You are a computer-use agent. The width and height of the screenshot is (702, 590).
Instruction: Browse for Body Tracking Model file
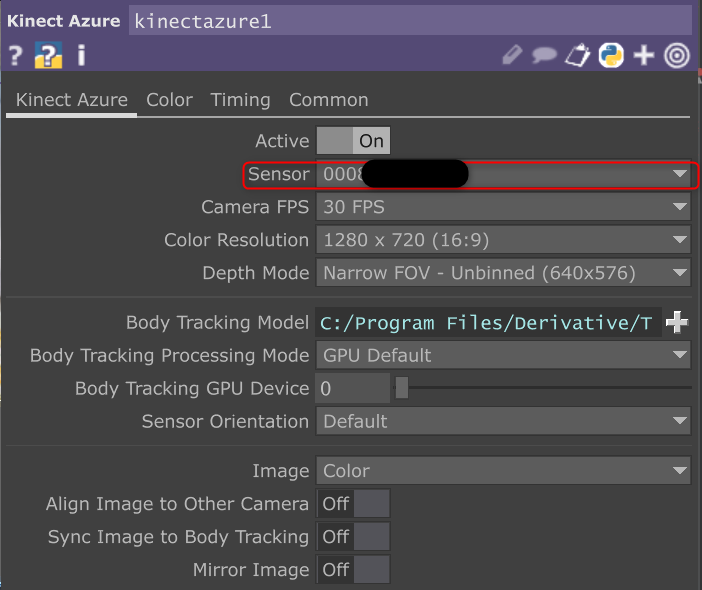click(678, 322)
